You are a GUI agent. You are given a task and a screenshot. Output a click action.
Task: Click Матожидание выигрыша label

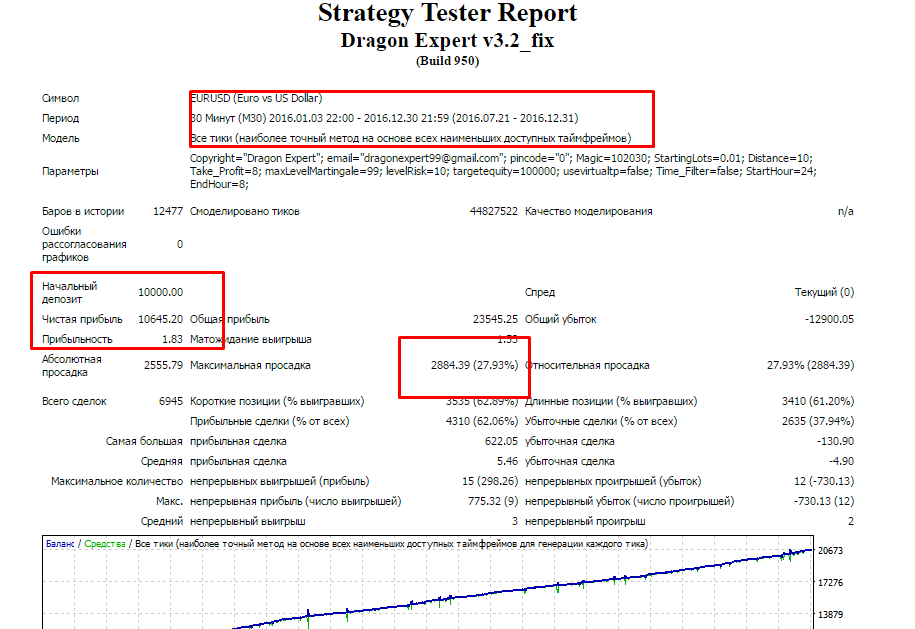pos(251,339)
